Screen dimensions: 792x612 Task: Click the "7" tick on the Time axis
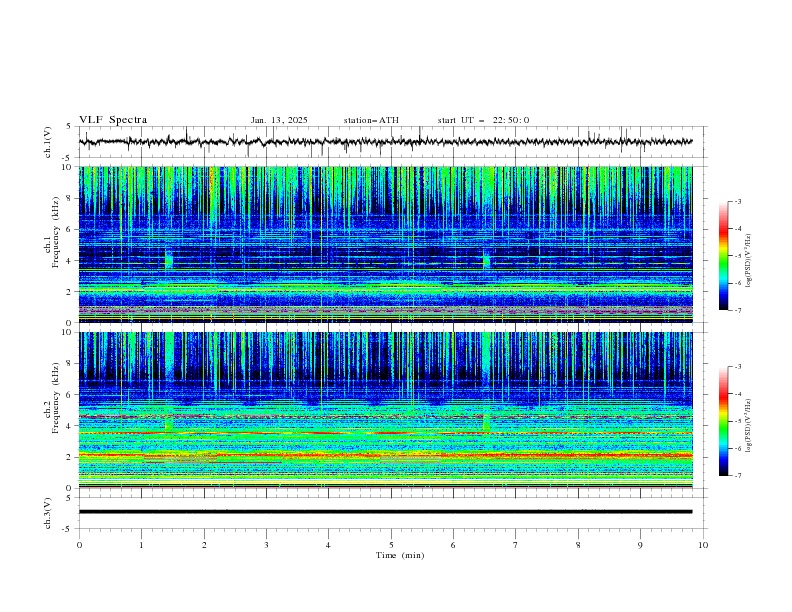click(516, 545)
